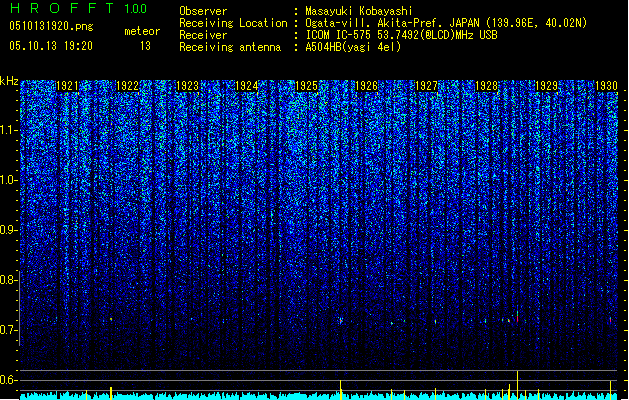Click the 0.7 kHz axis label
The width and height of the screenshot is (629, 400).
[9, 330]
